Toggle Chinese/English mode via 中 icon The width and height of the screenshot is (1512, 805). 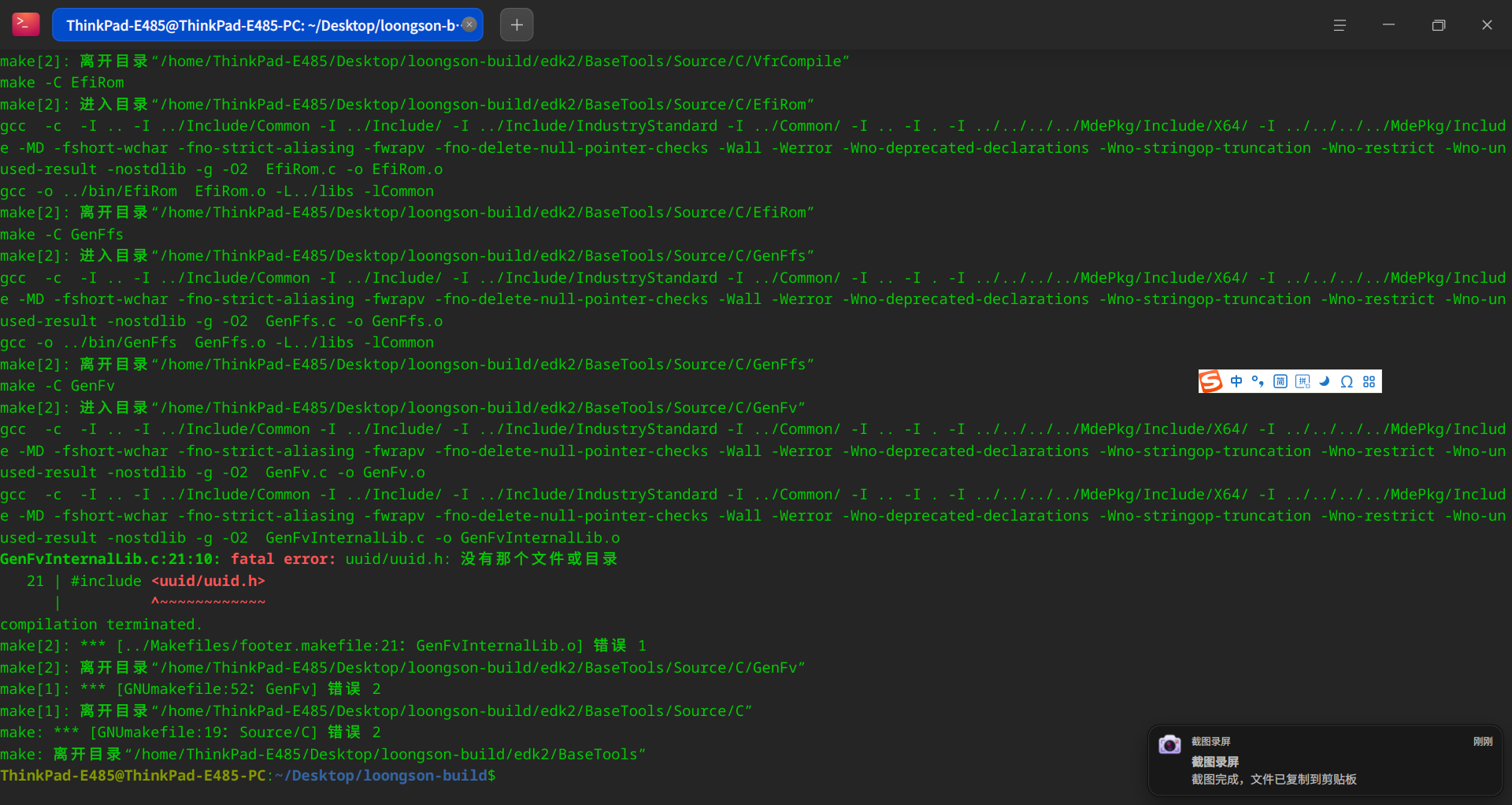tap(1236, 381)
